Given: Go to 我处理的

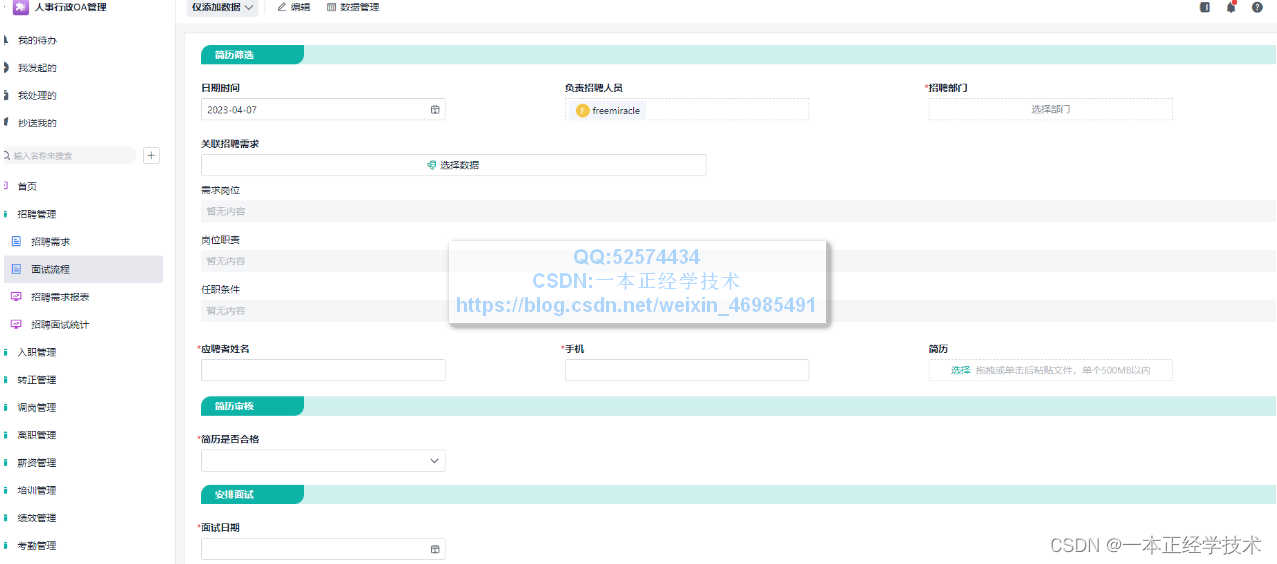Looking at the screenshot, I should [37, 96].
